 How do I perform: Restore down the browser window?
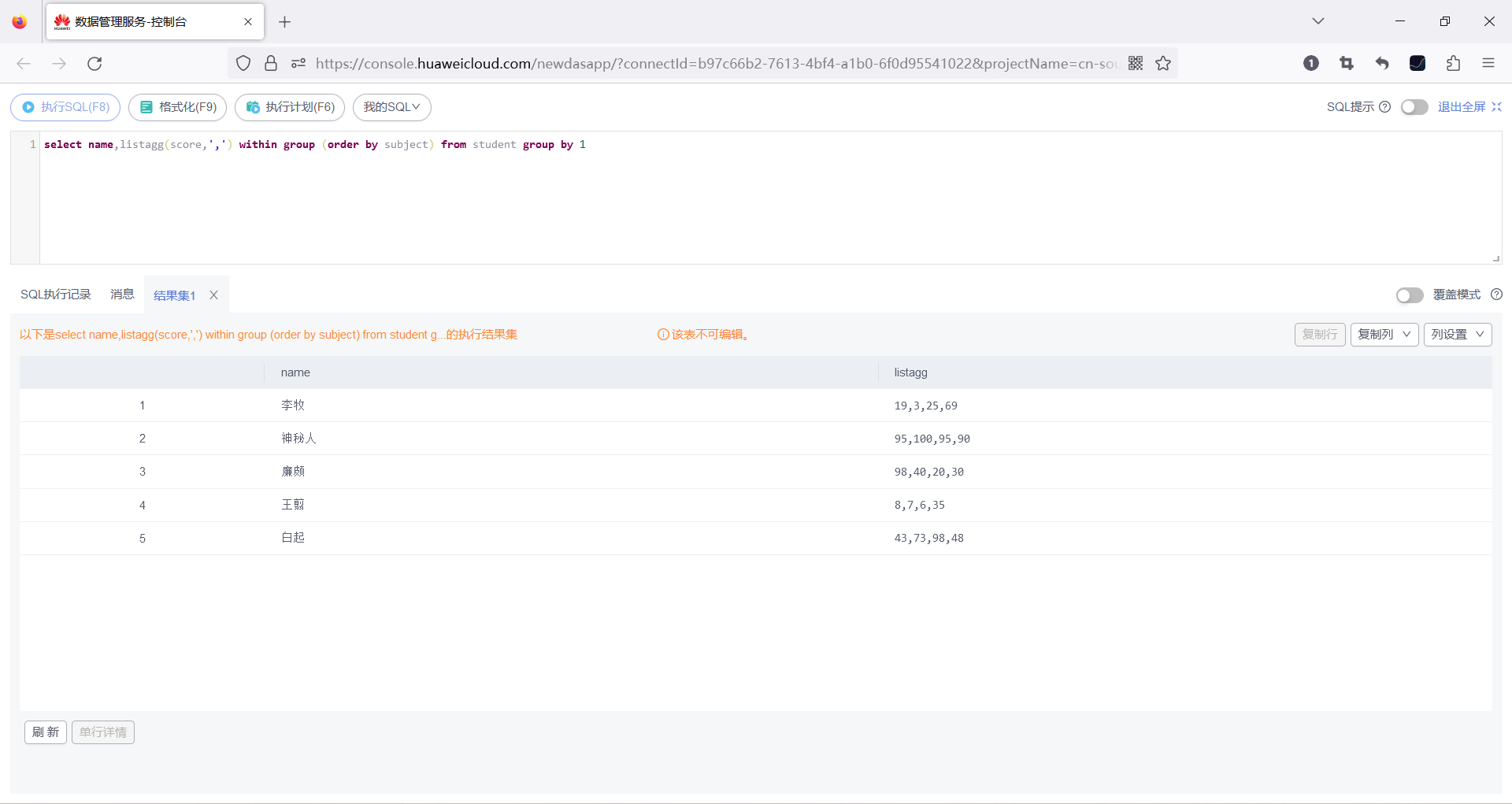click(x=1445, y=21)
